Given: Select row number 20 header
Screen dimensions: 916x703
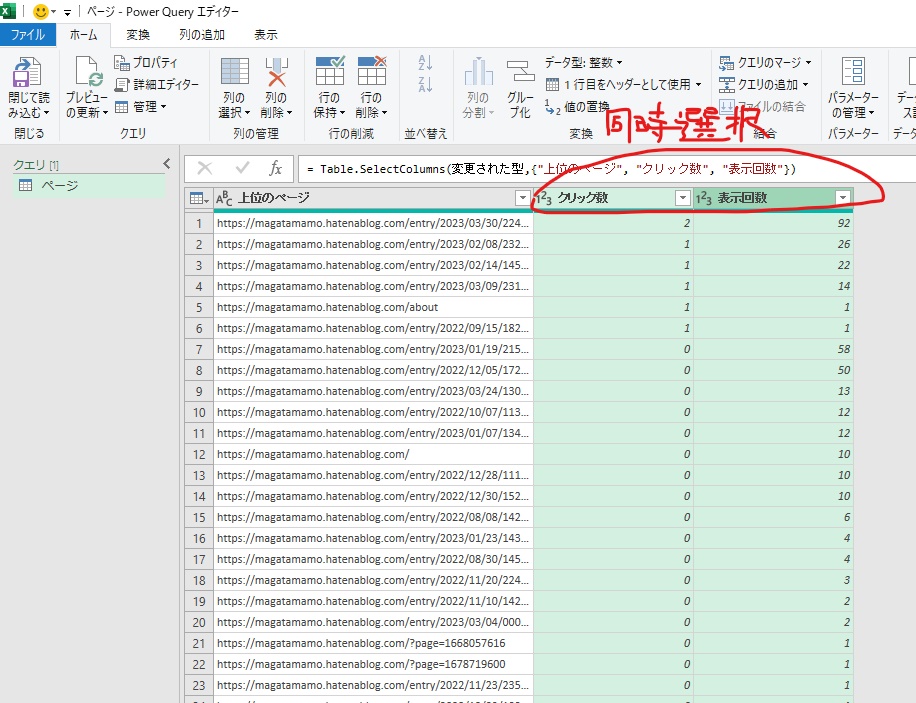Looking at the screenshot, I should [x=199, y=623].
